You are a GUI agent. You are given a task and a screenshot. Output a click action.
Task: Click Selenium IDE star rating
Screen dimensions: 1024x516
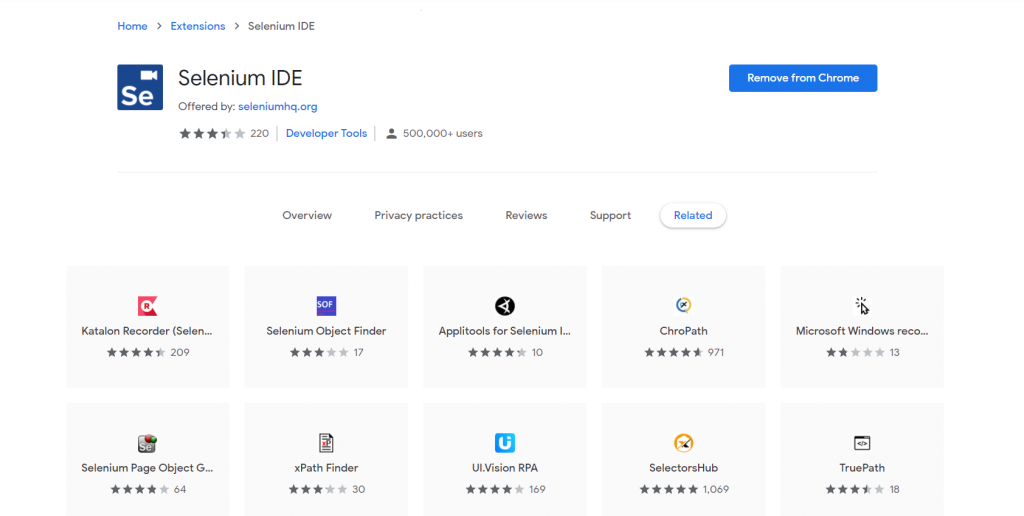tap(212, 133)
